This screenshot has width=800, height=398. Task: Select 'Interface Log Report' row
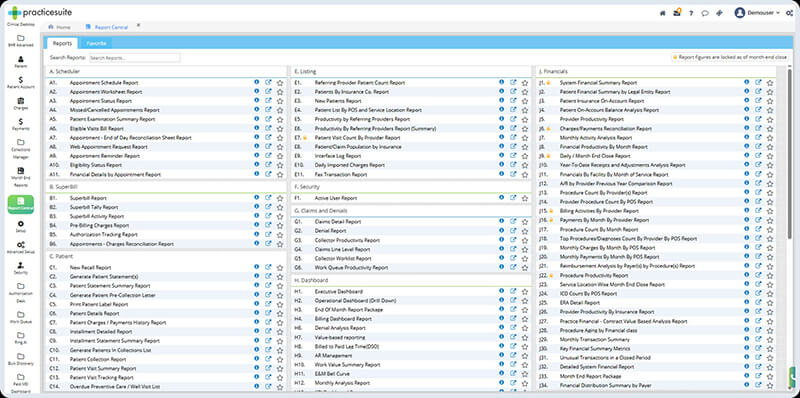411,156
